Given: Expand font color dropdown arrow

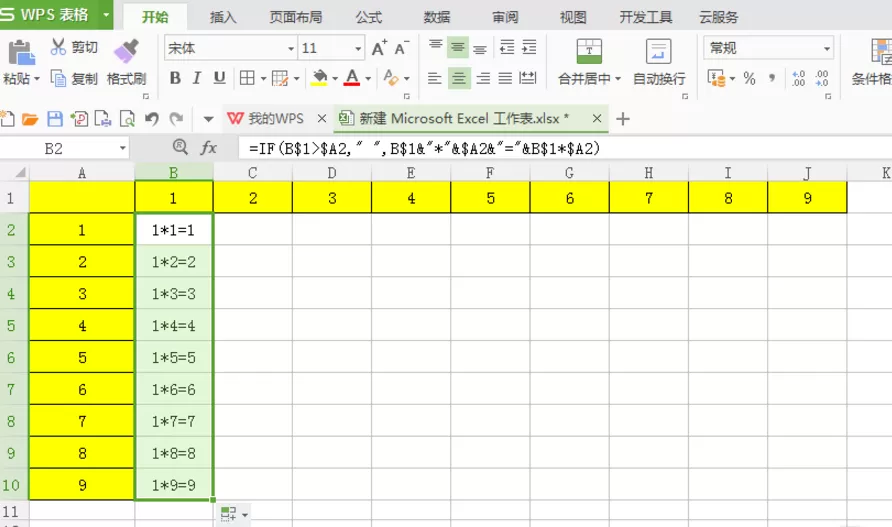Looking at the screenshot, I should click(367, 78).
